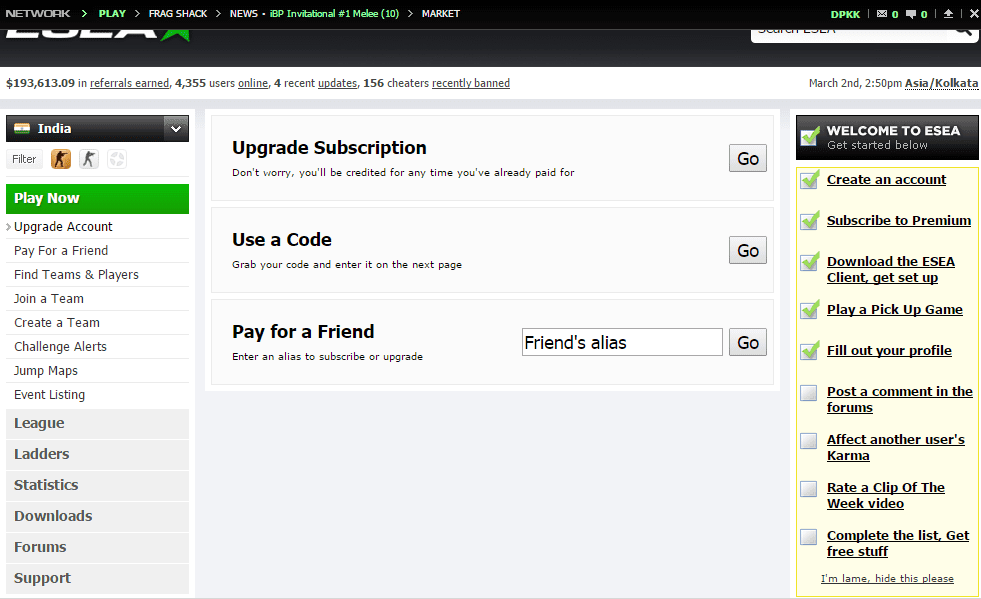
Task: Open the mail envelope icon in top bar
Action: (881, 14)
